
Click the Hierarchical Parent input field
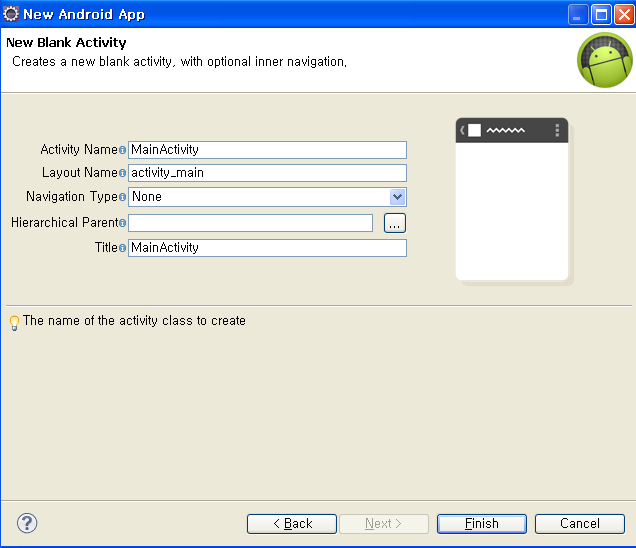pos(250,223)
